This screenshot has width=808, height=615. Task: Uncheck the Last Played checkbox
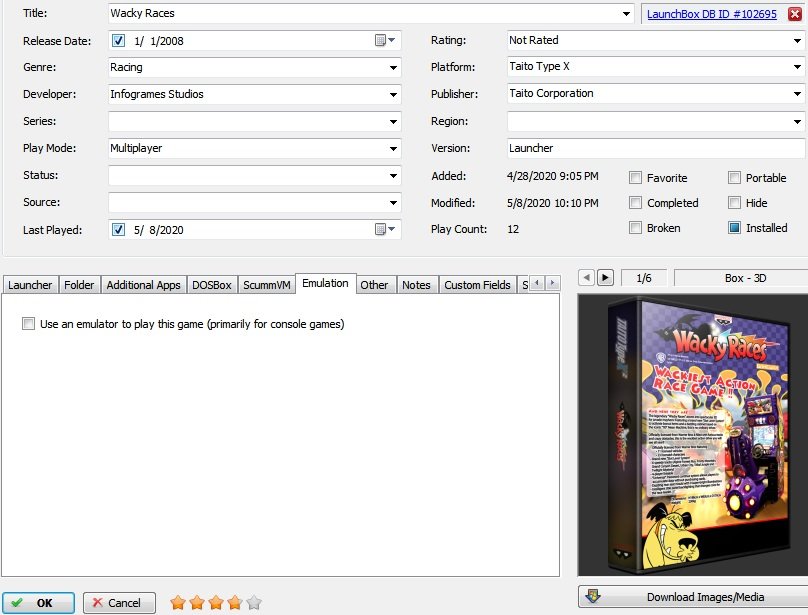pyautogui.click(x=119, y=229)
